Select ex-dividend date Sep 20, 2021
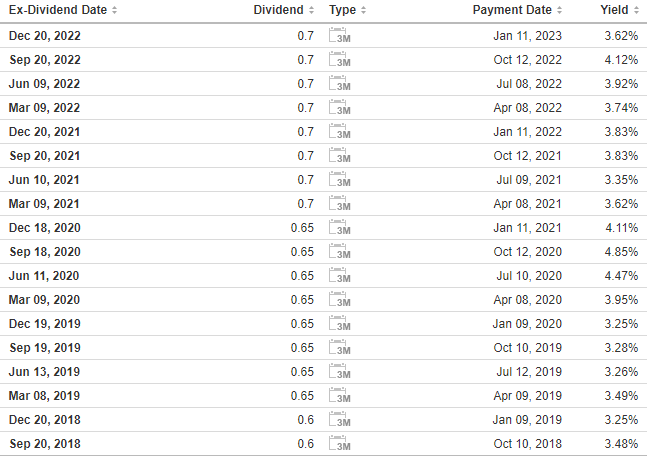Viewport: 647px width, 456px height. [44, 156]
